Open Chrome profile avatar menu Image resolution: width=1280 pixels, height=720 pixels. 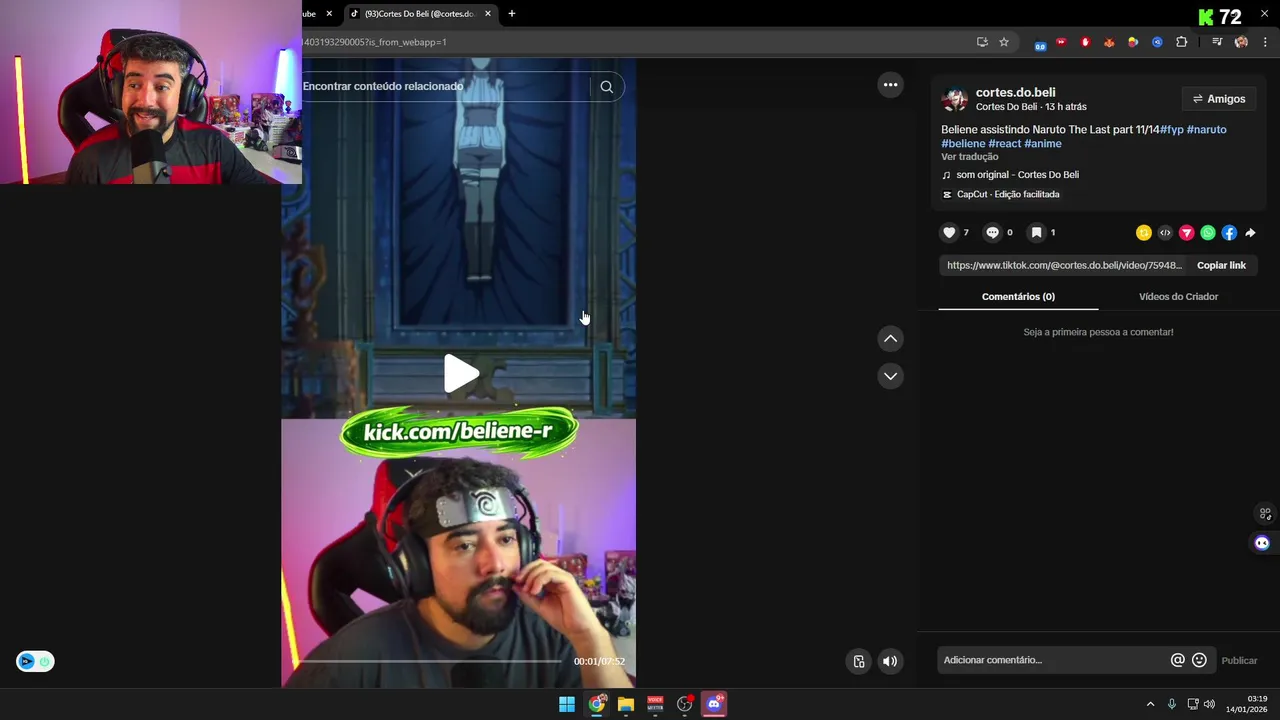(x=1241, y=42)
